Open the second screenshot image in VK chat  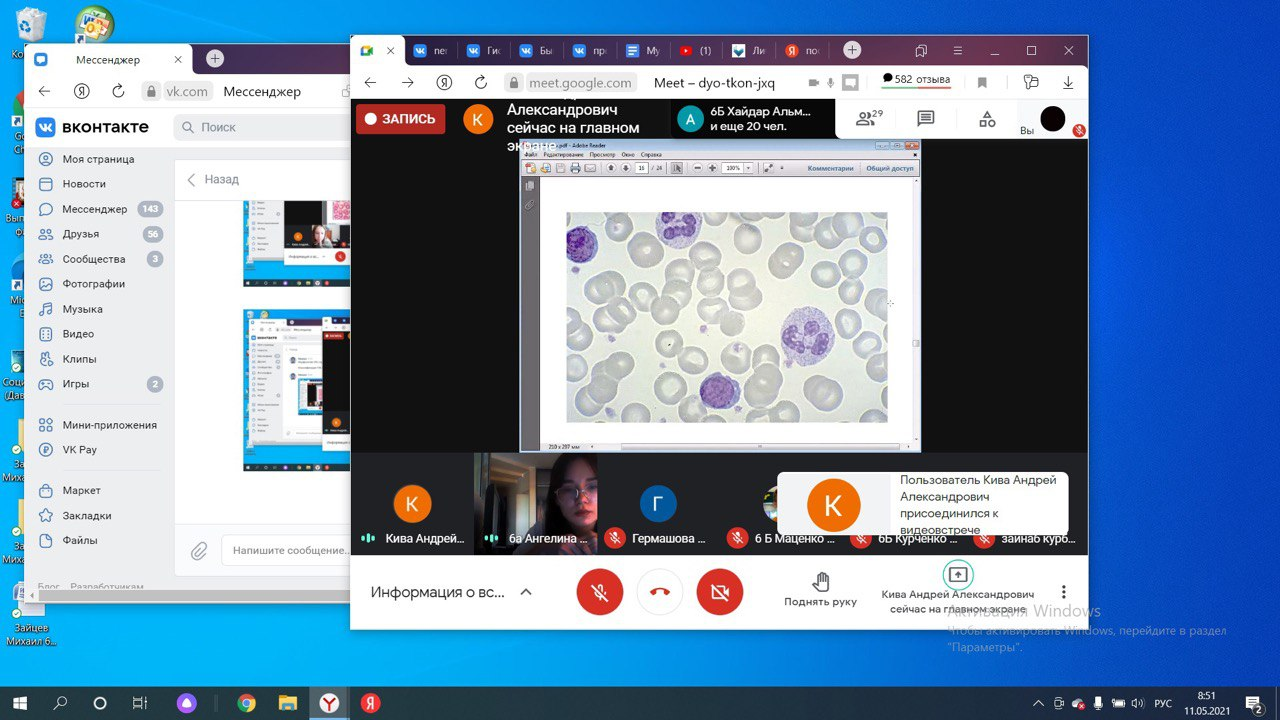[297, 390]
